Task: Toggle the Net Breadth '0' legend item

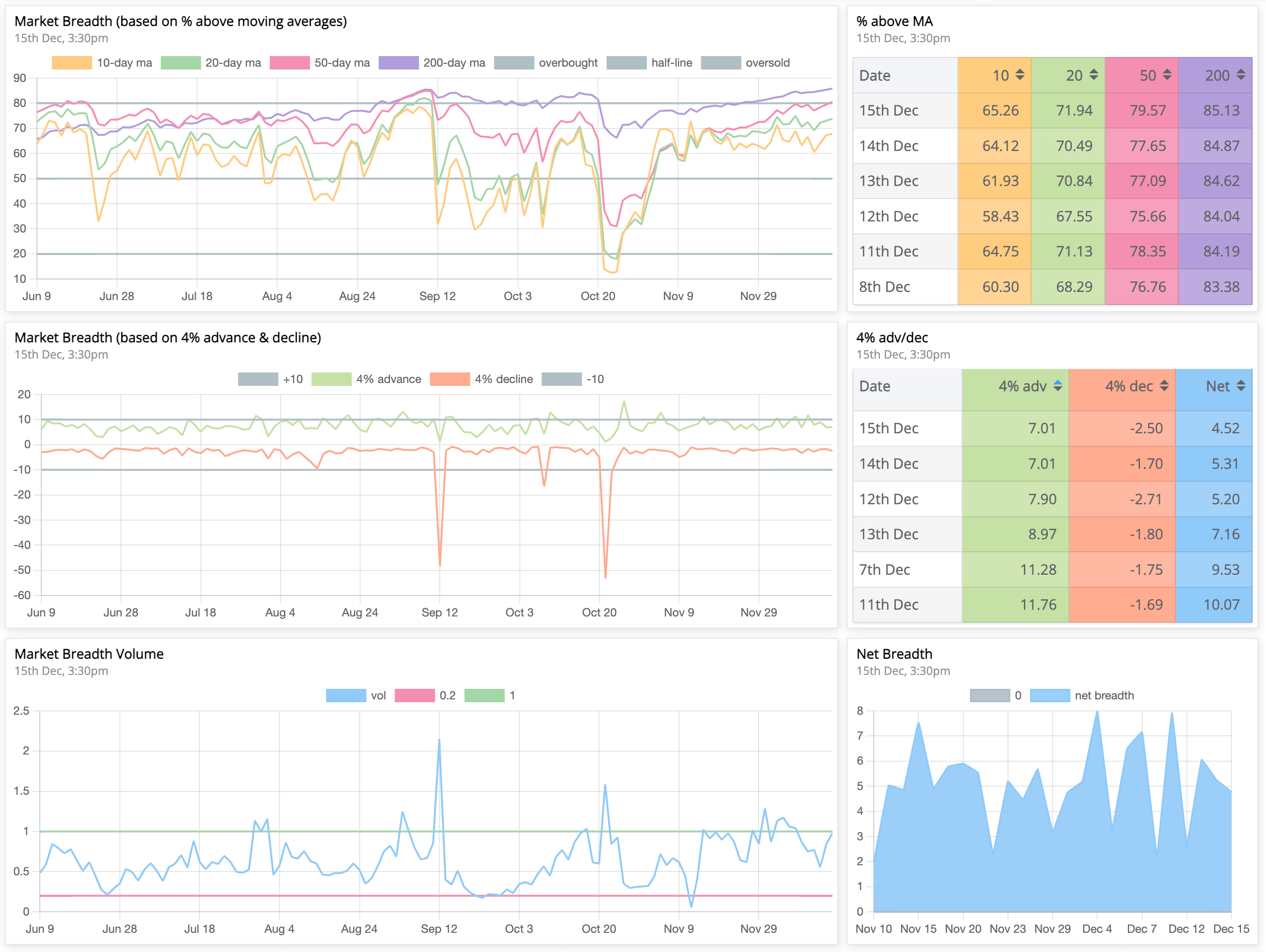Action: click(996, 696)
